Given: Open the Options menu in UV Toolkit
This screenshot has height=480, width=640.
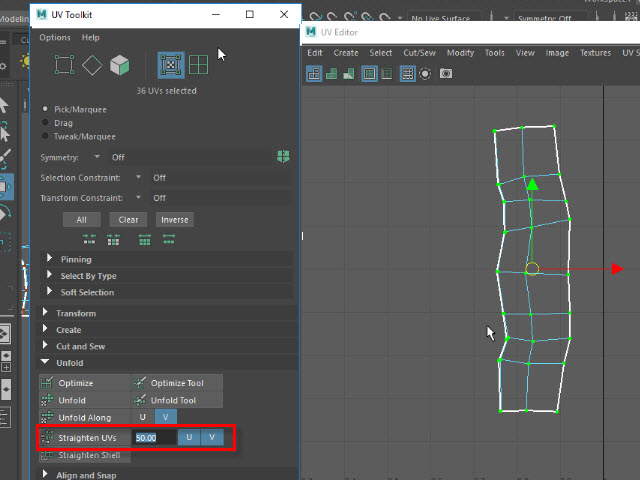Looking at the screenshot, I should click(55, 38).
